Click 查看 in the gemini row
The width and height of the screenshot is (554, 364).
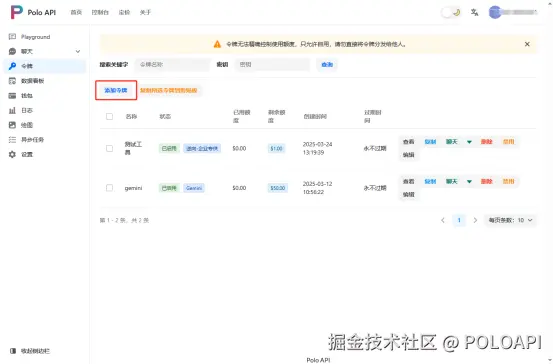click(x=408, y=181)
